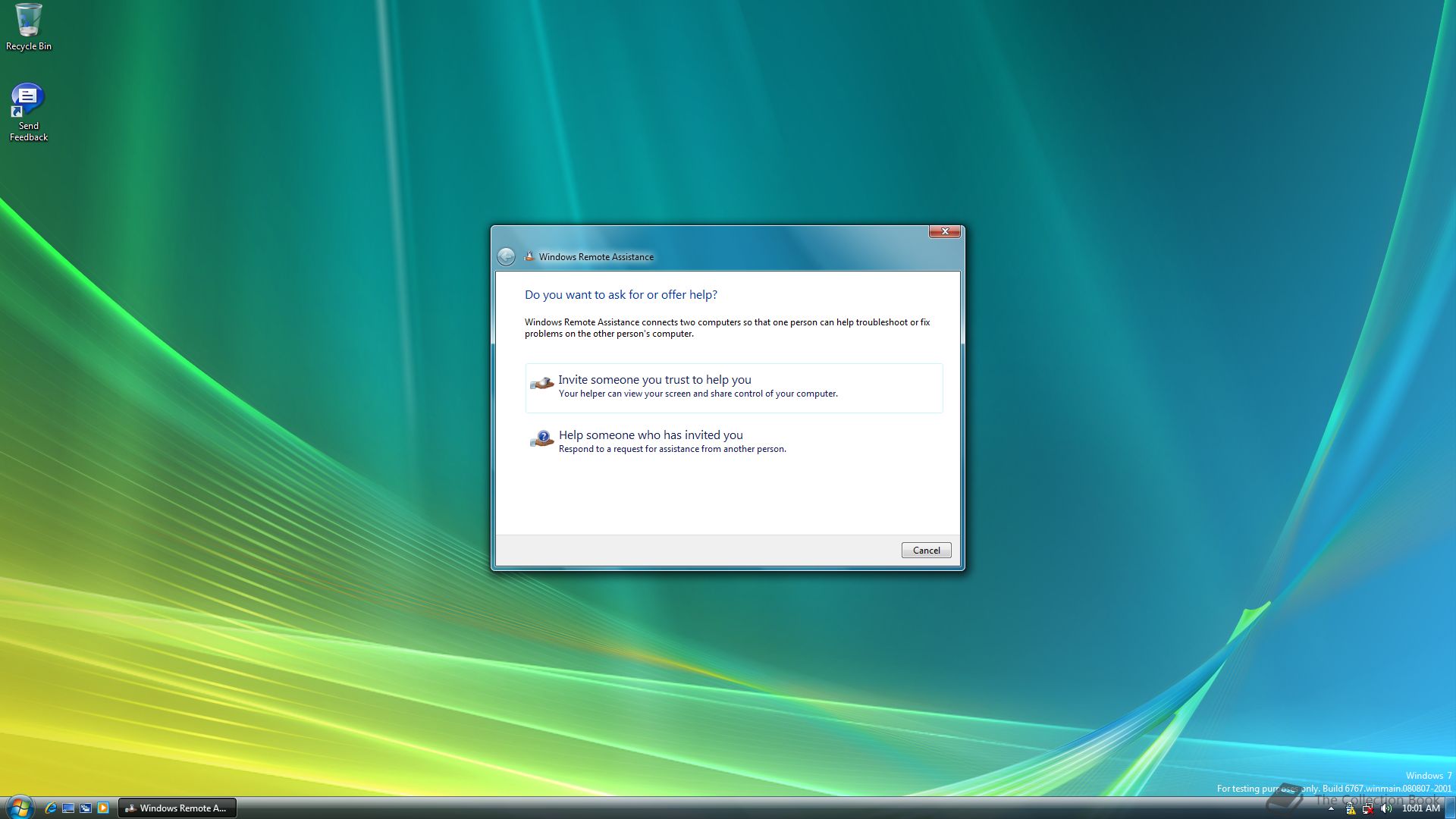Click the security warning tray icon
This screenshot has height=819, width=1456.
[x=1350, y=808]
